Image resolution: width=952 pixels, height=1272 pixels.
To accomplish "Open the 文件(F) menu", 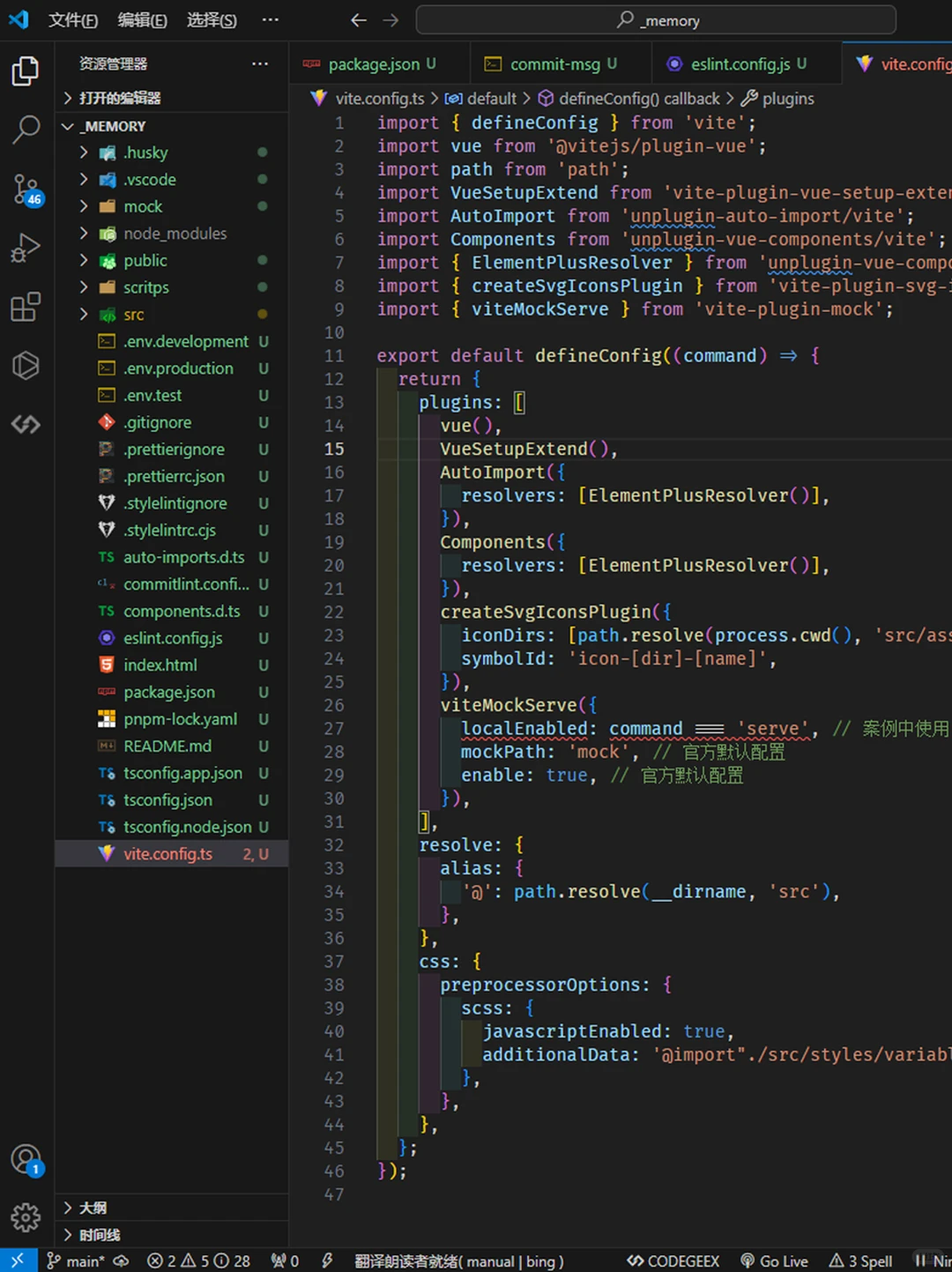I will click(72, 19).
